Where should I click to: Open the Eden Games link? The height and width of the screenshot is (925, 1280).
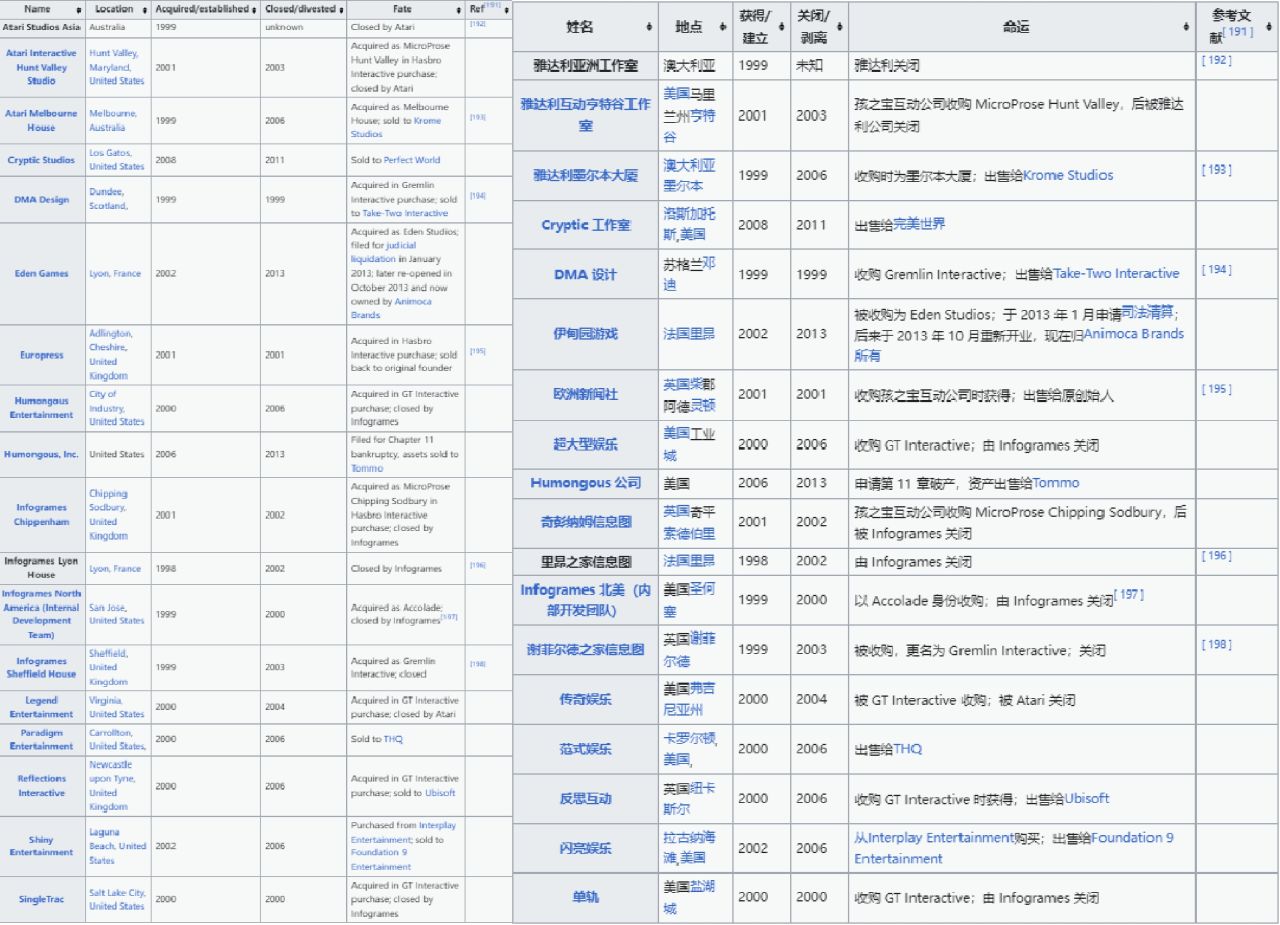(x=41, y=273)
